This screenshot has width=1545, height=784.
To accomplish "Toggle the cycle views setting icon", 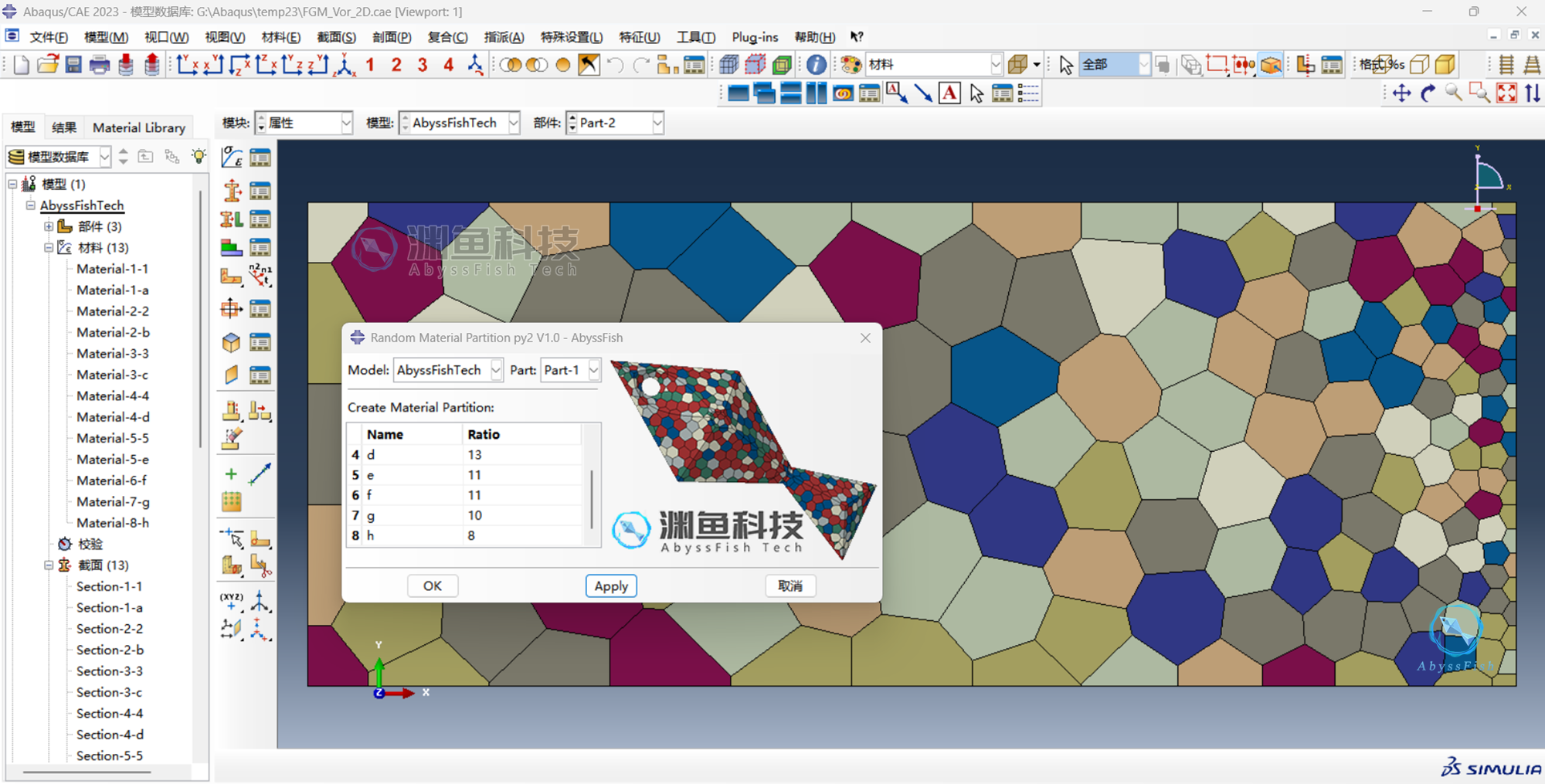I will coord(1533,93).
